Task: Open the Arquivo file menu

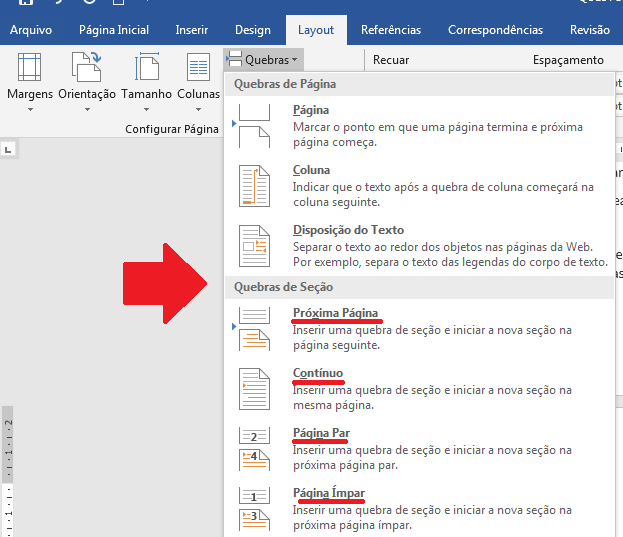Action: (x=31, y=30)
